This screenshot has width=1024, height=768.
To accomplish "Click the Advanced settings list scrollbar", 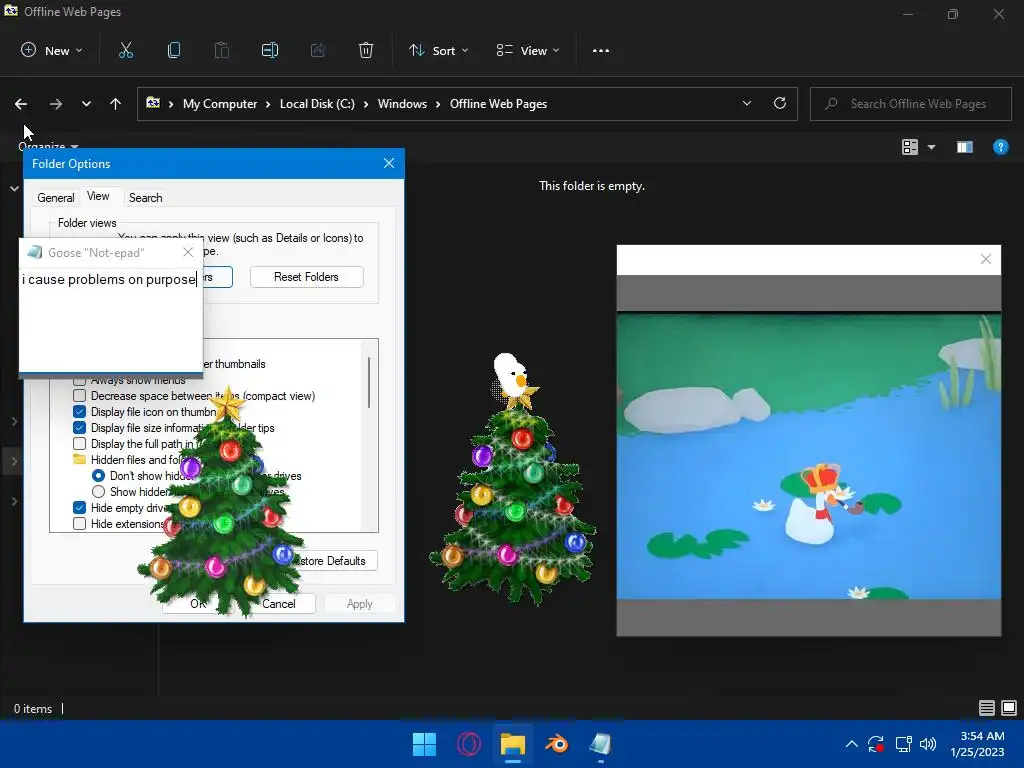I will pyautogui.click(x=370, y=382).
